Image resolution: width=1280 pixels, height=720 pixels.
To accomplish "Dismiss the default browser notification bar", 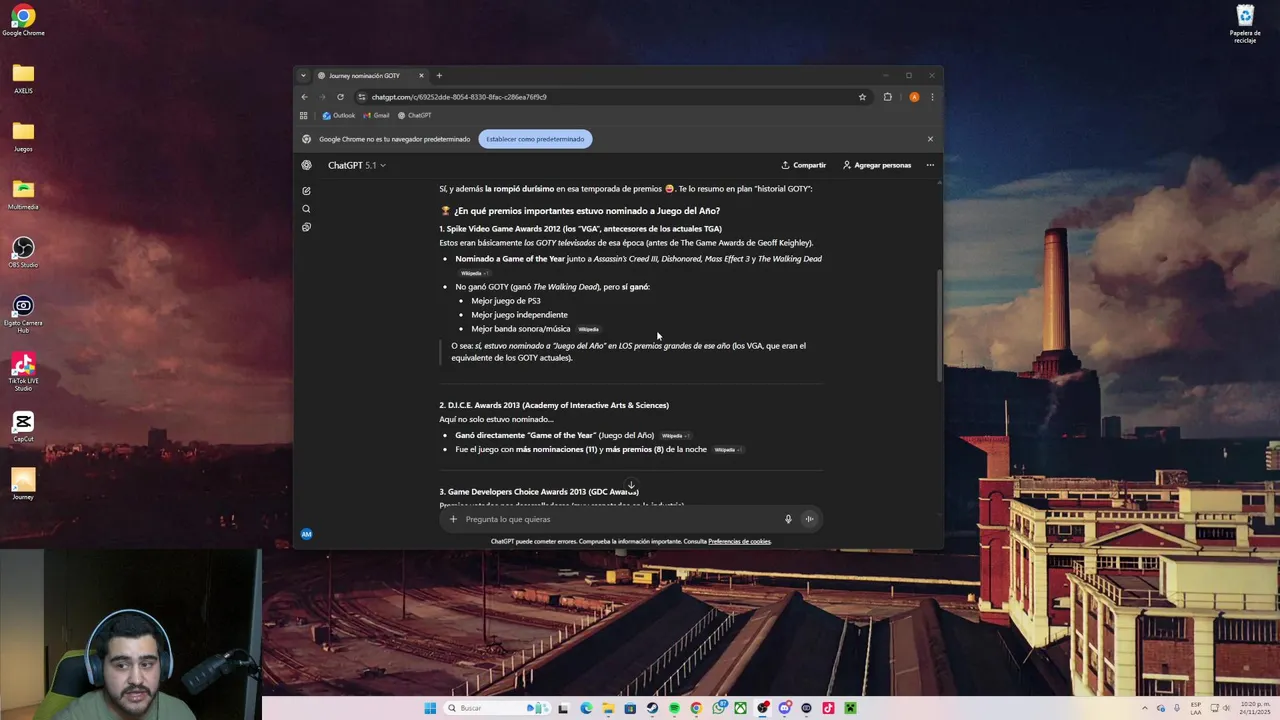I will [x=930, y=139].
